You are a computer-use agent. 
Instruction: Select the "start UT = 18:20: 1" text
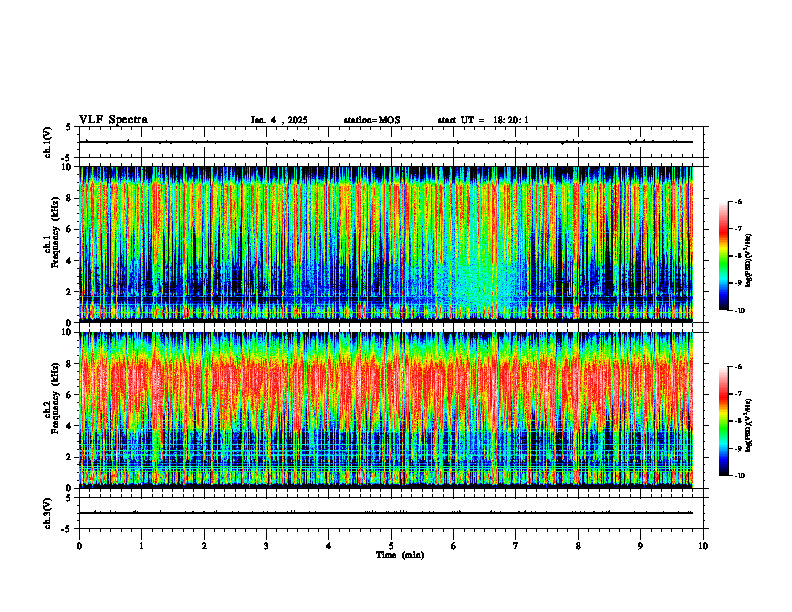(x=483, y=120)
